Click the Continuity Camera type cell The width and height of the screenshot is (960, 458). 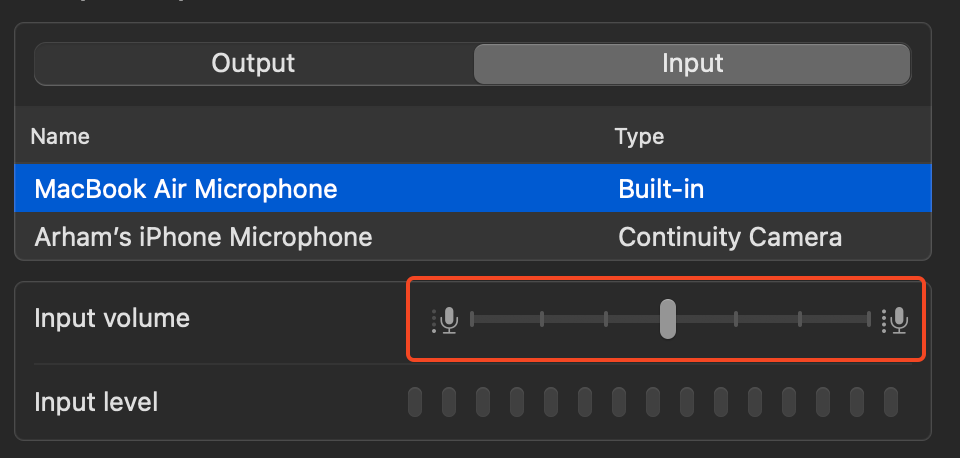730,237
